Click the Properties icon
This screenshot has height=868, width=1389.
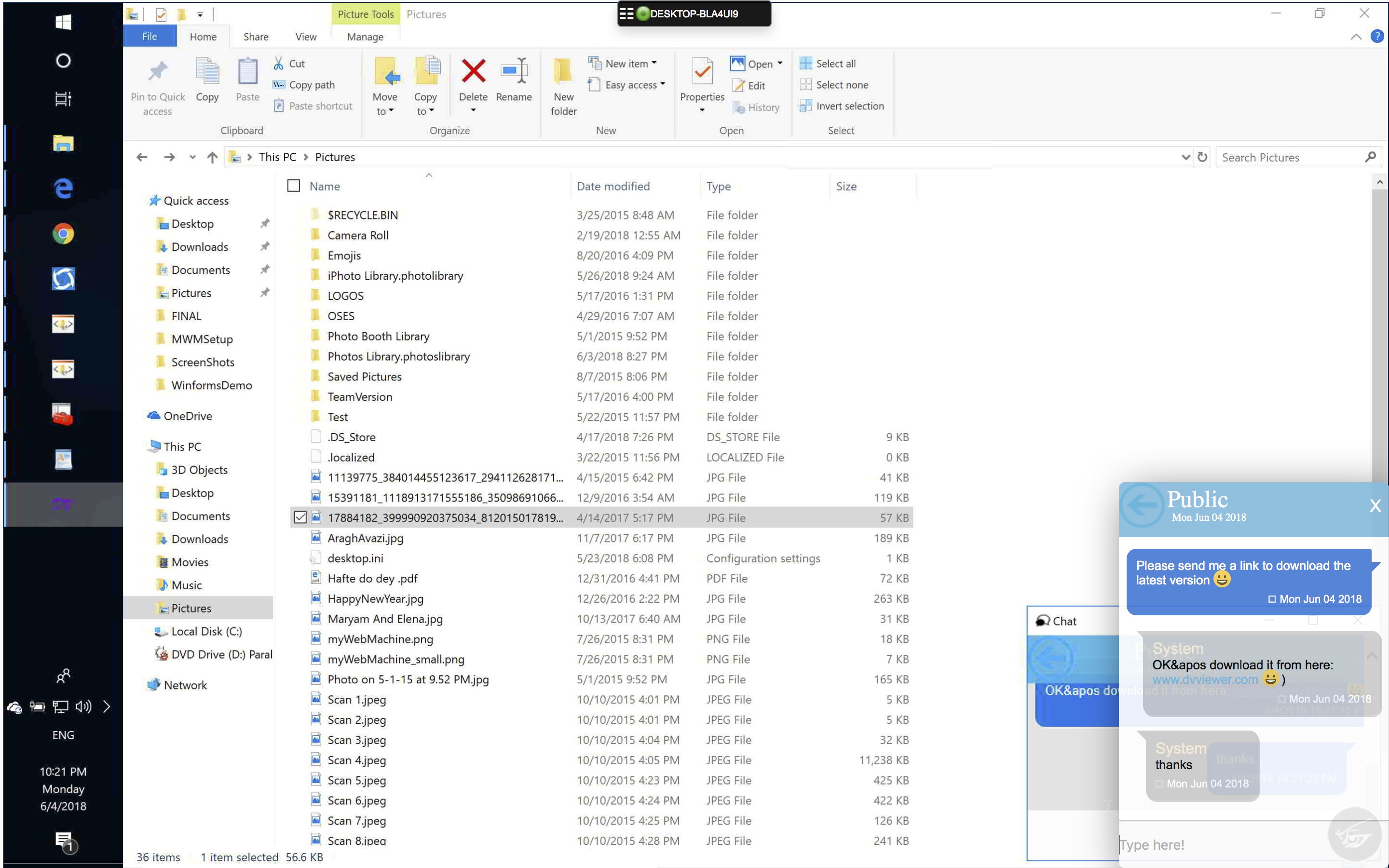pos(702,72)
